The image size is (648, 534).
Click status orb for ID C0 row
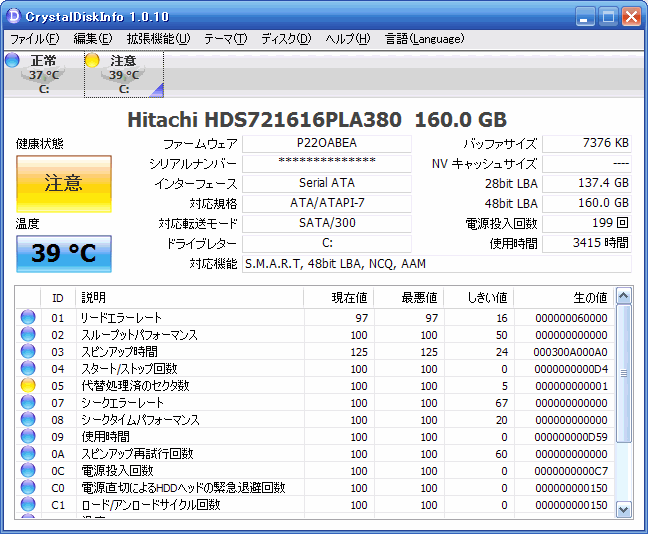coord(28,487)
